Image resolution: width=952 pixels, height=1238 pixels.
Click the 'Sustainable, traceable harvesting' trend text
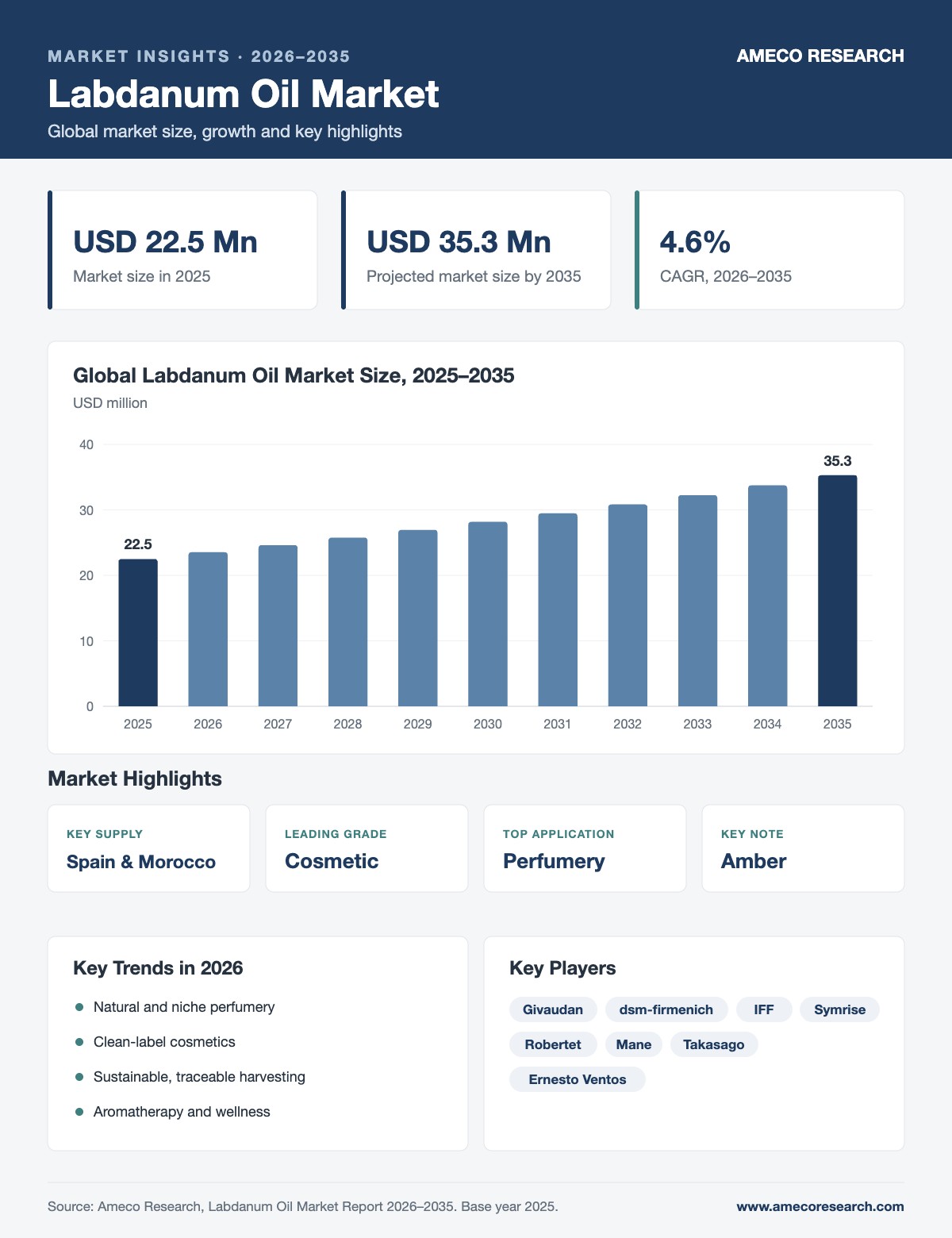199,1077
